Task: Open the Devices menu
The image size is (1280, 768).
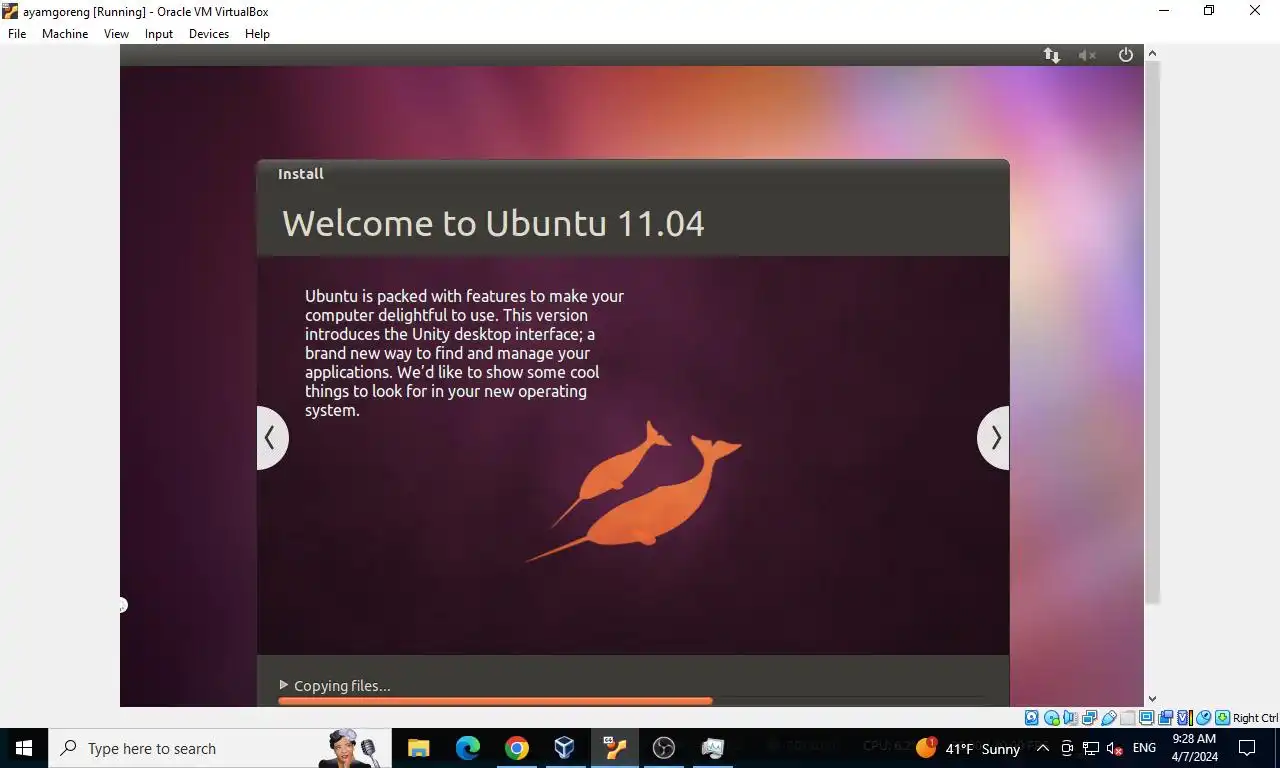Action: (x=209, y=33)
